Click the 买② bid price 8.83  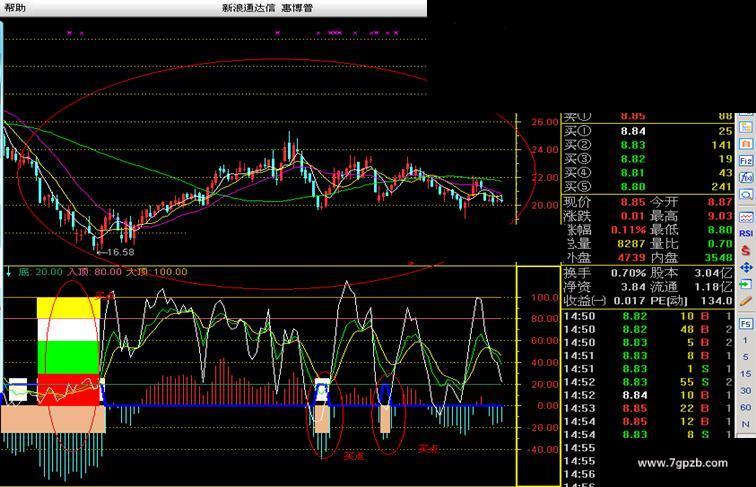click(x=633, y=145)
